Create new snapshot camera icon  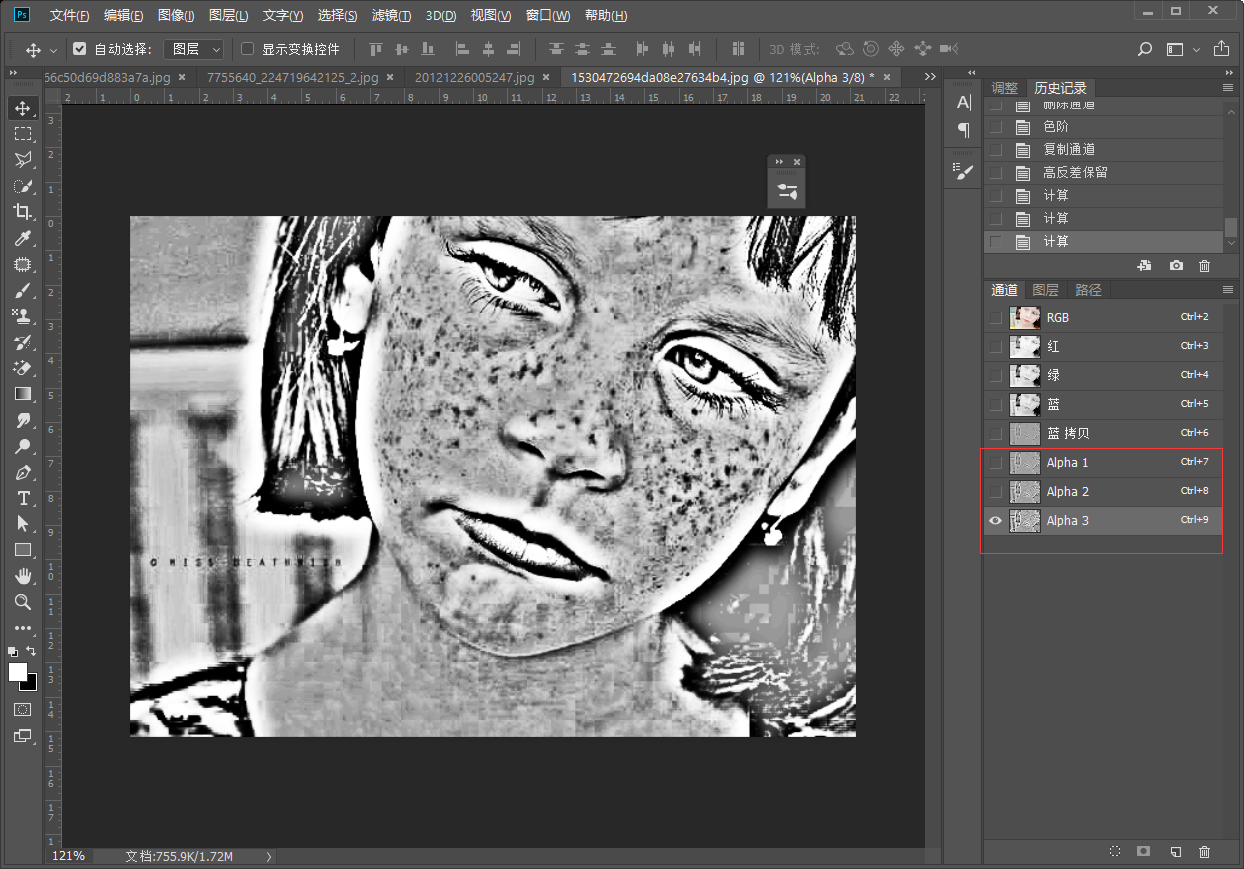1176,266
